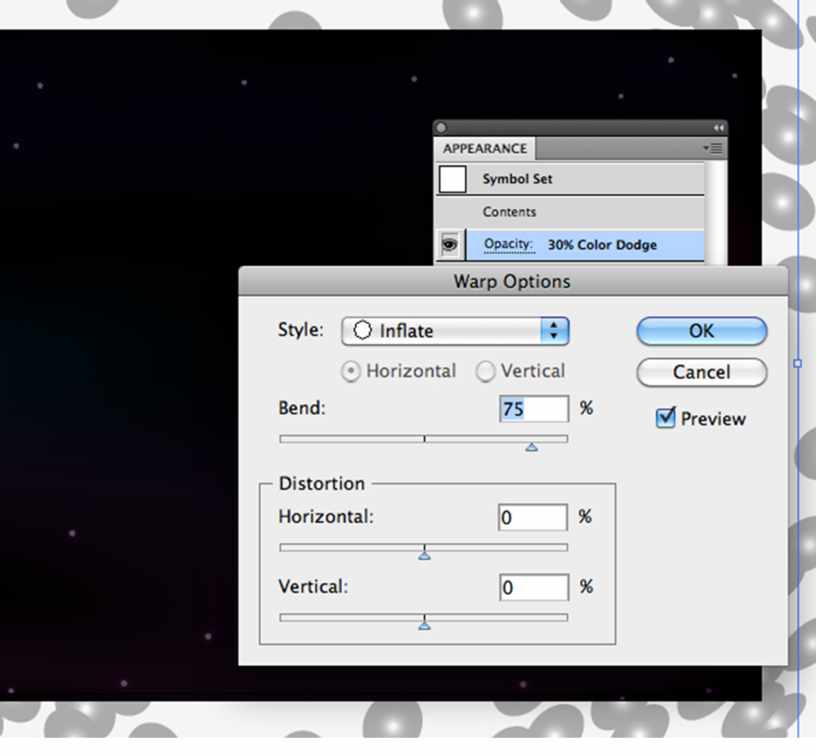Click the Distortion Horizontal input field
The height and width of the screenshot is (756, 816).
pyautogui.click(x=532, y=517)
